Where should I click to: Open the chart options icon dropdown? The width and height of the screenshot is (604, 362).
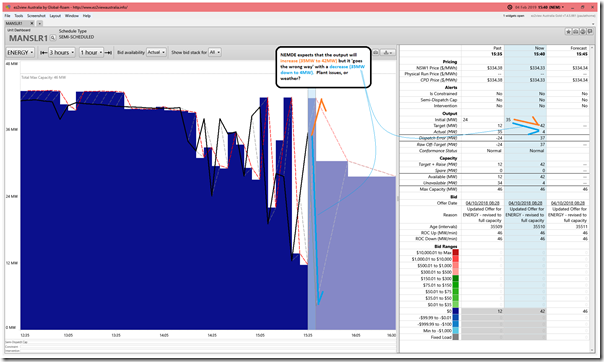388,52
